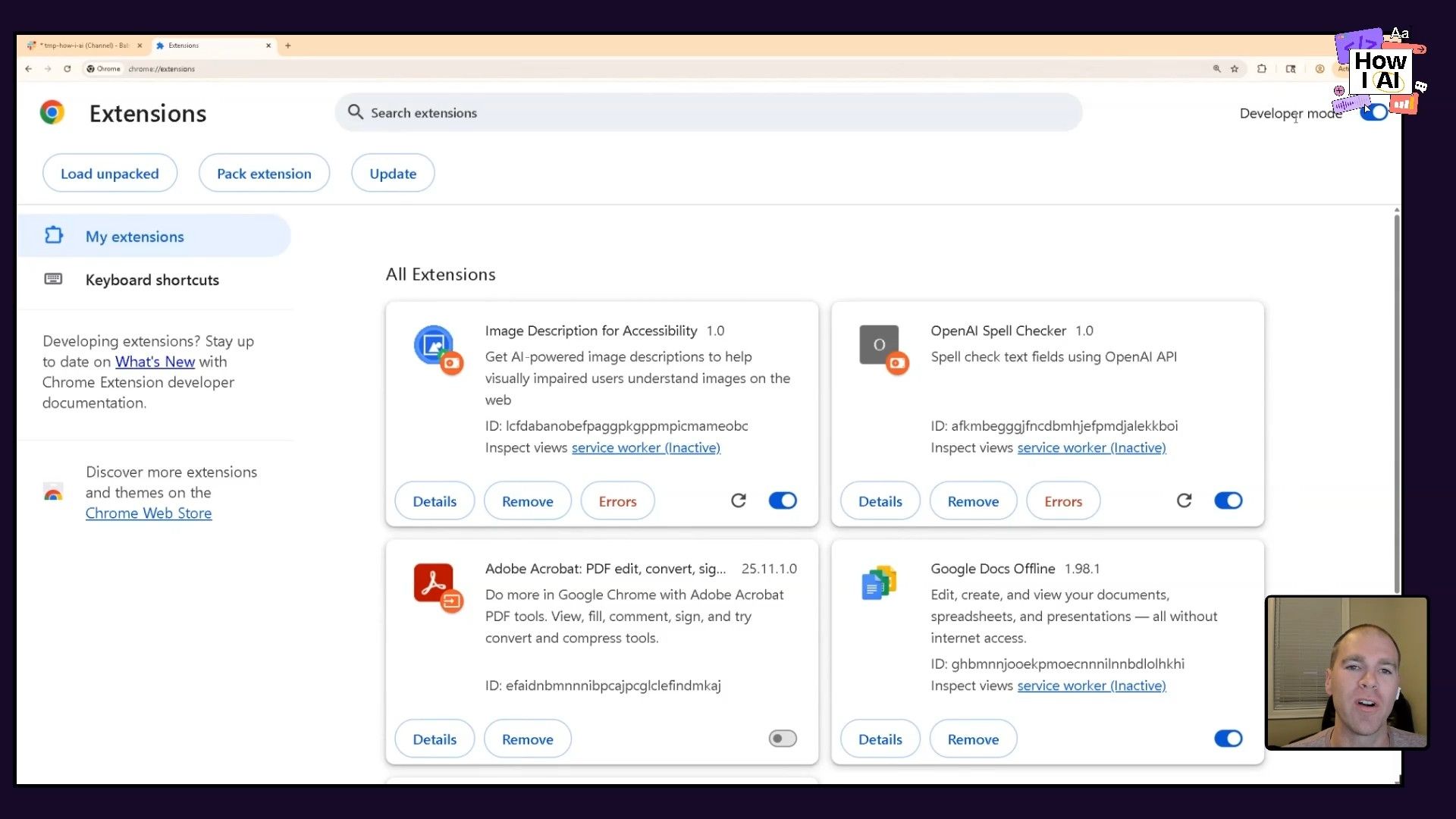Disable OpenAI Spell Checker extension toggle
Image resolution: width=1456 pixels, height=819 pixels.
coord(1228,500)
